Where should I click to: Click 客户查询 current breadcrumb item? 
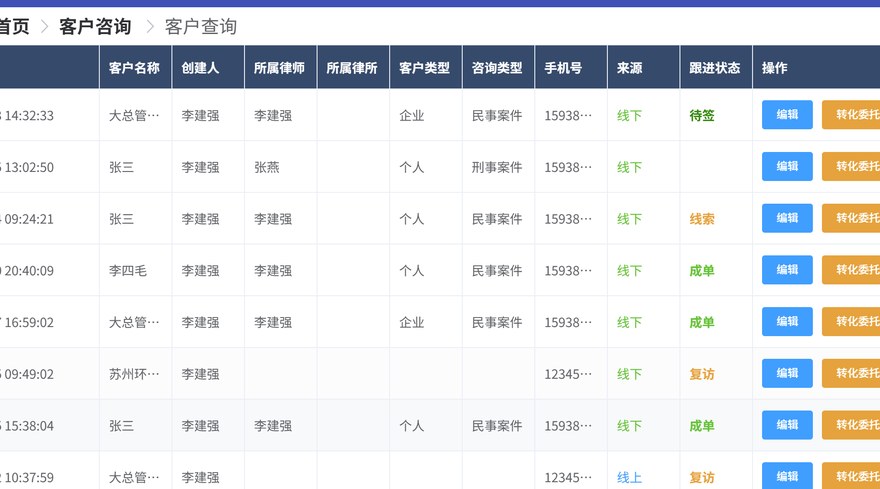(x=200, y=26)
